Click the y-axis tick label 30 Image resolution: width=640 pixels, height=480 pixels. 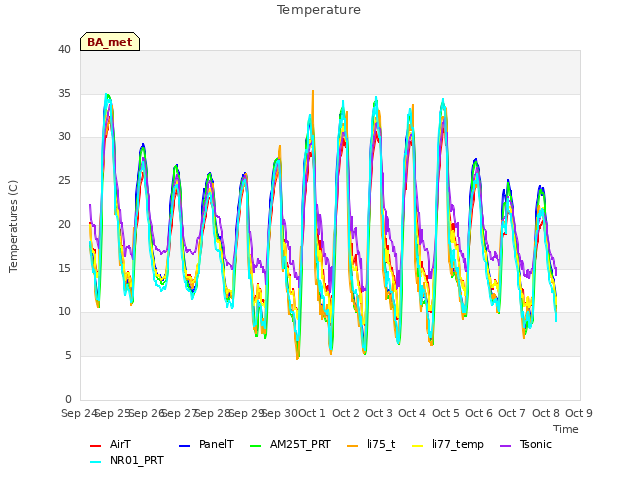pos(64,137)
